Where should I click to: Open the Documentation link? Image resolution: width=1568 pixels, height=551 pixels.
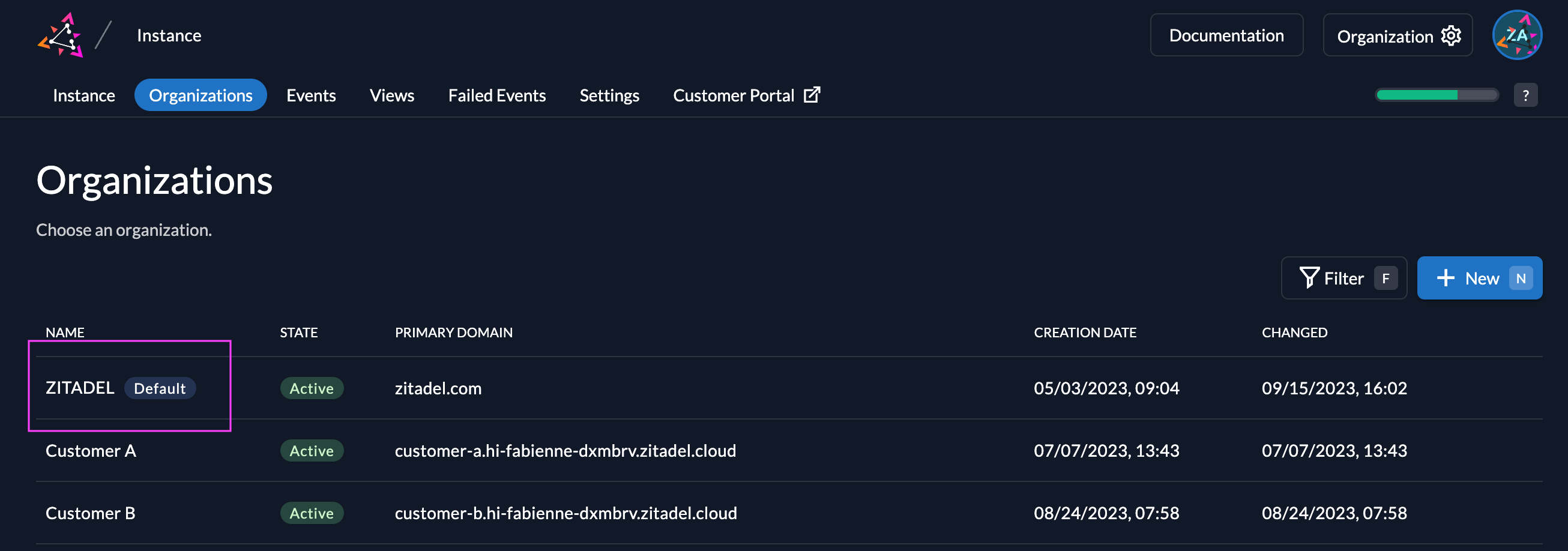tap(1226, 35)
